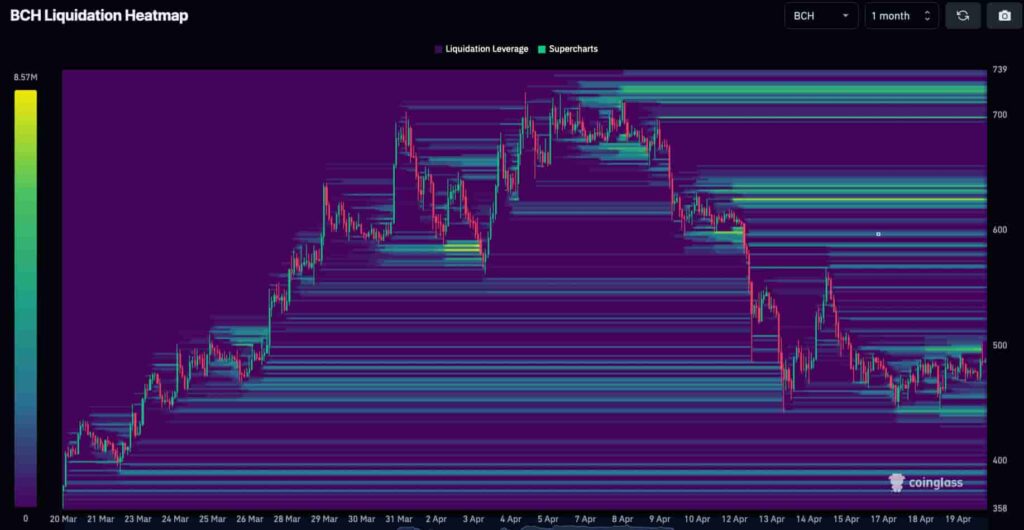The height and width of the screenshot is (530, 1024).
Task: Click the green Supercharts legend square
Action: 541,49
